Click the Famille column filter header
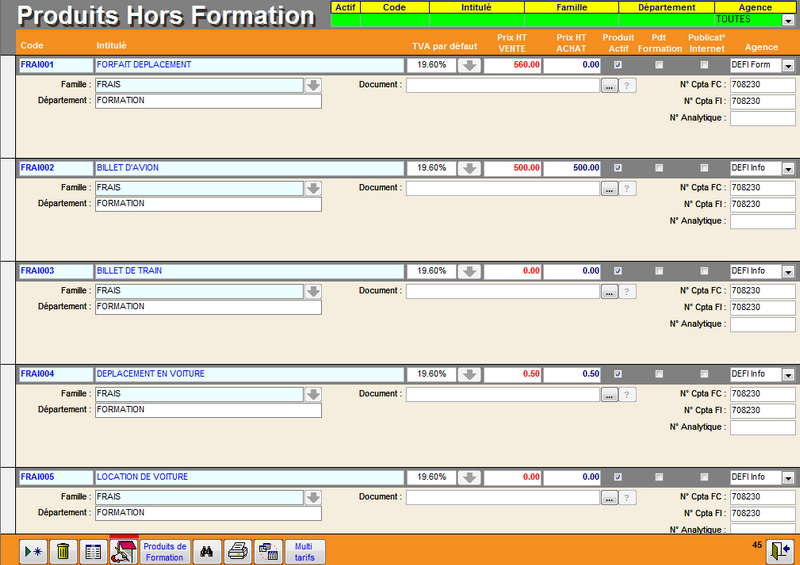 coord(571,7)
